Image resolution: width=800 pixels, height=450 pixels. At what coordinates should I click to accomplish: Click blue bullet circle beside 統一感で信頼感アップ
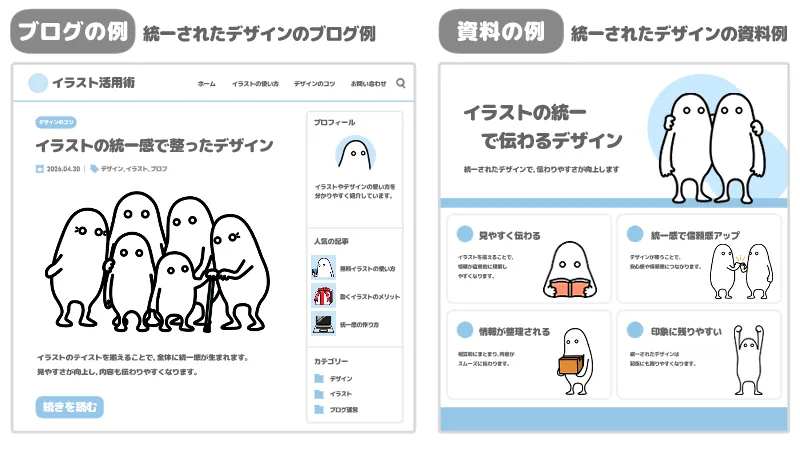pyautogui.click(x=635, y=234)
